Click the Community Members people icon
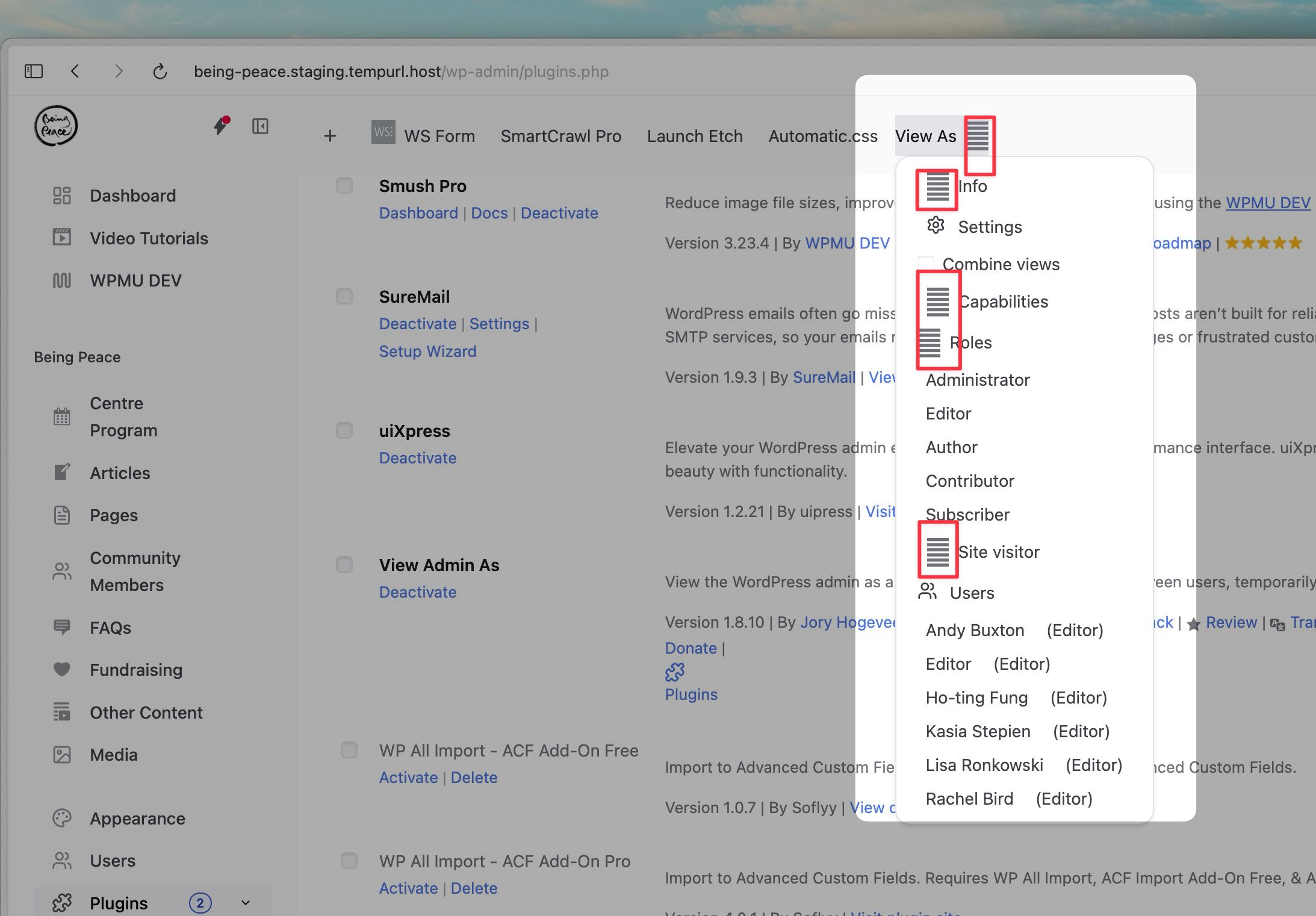 (62, 571)
